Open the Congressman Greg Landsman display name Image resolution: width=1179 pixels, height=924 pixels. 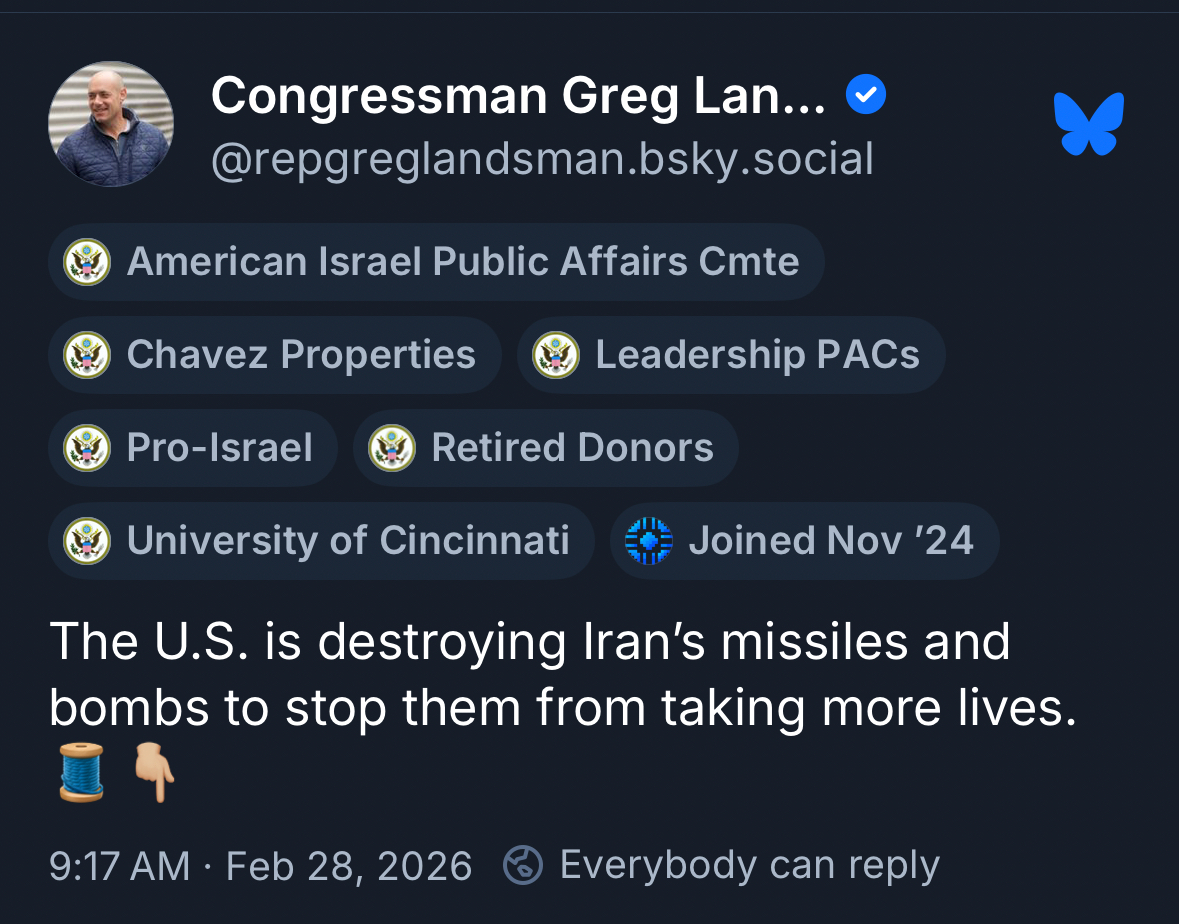[x=518, y=97]
